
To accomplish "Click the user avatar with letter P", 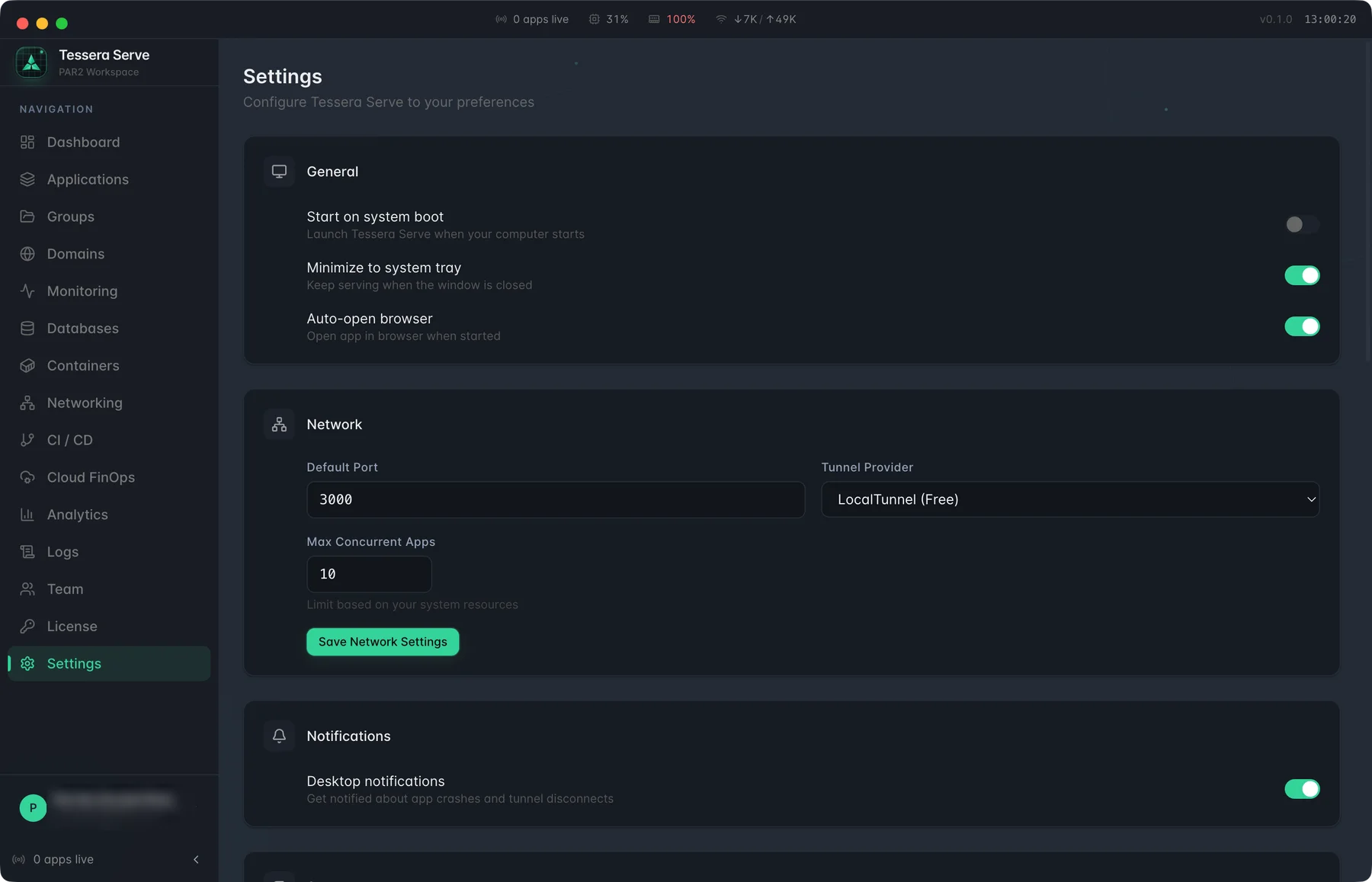I will click(33, 808).
